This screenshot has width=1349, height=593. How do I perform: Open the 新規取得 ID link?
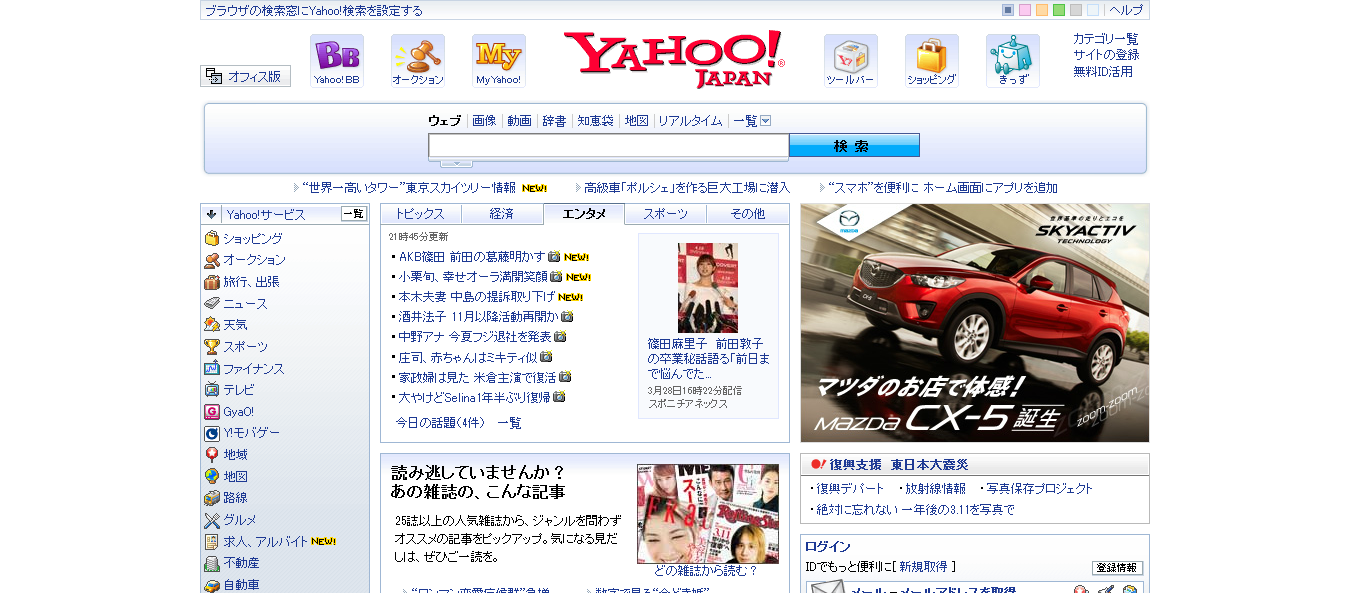click(x=924, y=566)
